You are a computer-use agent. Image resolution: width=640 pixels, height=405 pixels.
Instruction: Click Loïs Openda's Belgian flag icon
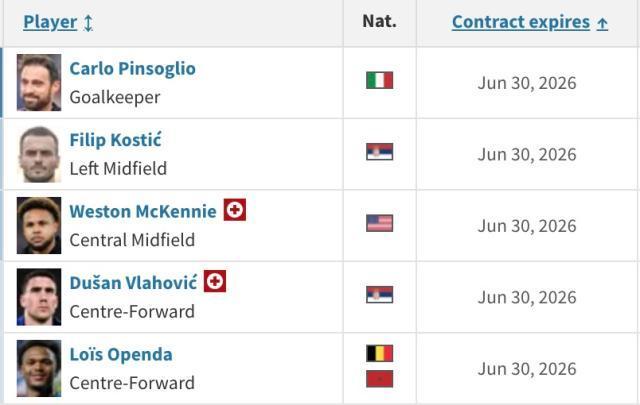pos(379,353)
